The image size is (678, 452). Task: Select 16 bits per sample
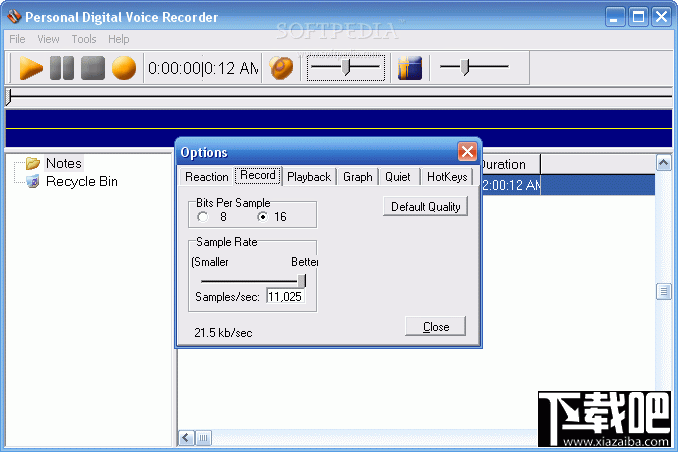(262, 217)
